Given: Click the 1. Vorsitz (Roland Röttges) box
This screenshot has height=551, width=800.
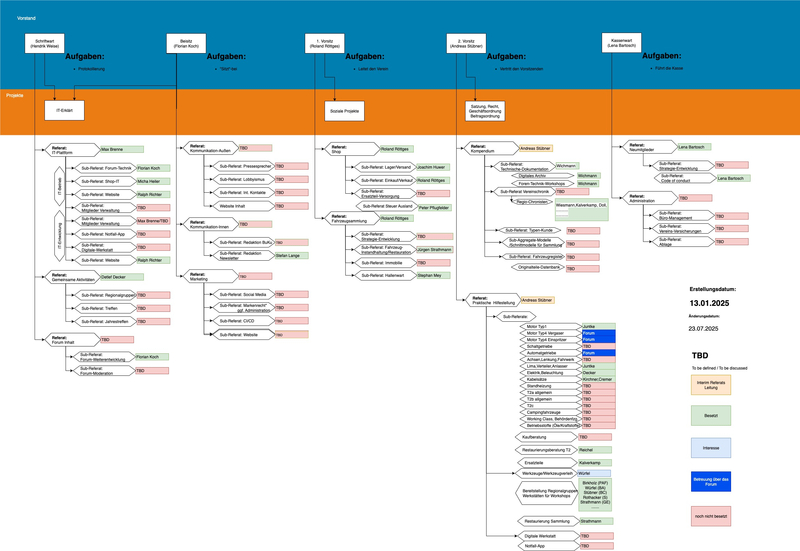Looking at the screenshot, I should click(324, 43).
